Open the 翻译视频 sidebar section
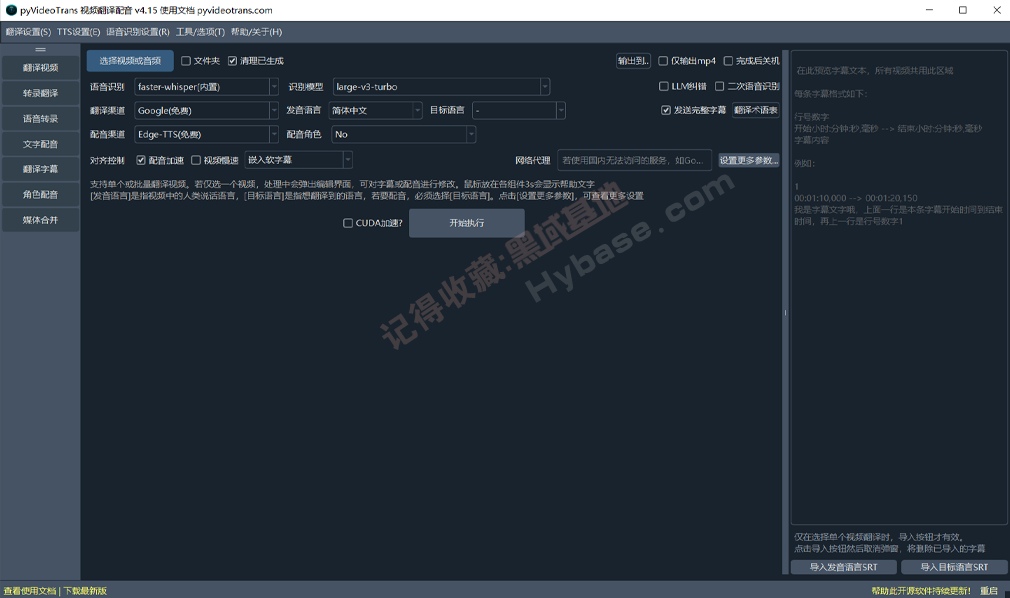Screen dimensions: 1010x598 (x=41, y=68)
